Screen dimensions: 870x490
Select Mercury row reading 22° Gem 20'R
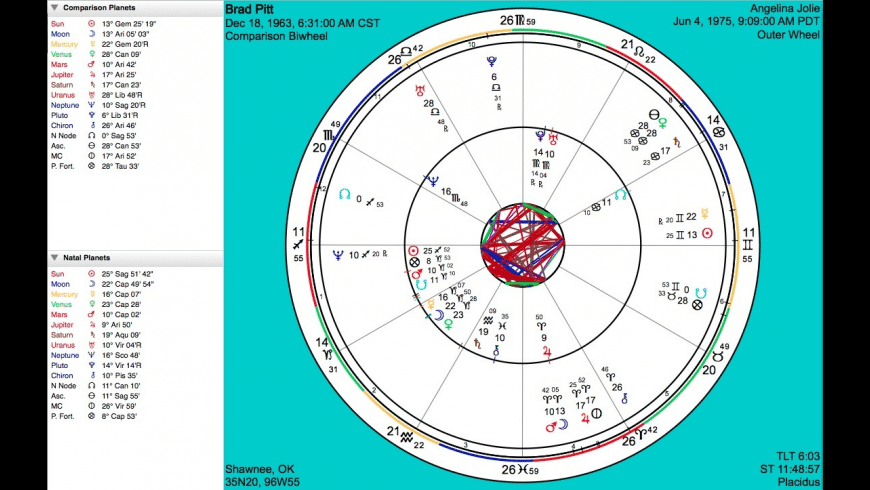click(x=100, y=44)
